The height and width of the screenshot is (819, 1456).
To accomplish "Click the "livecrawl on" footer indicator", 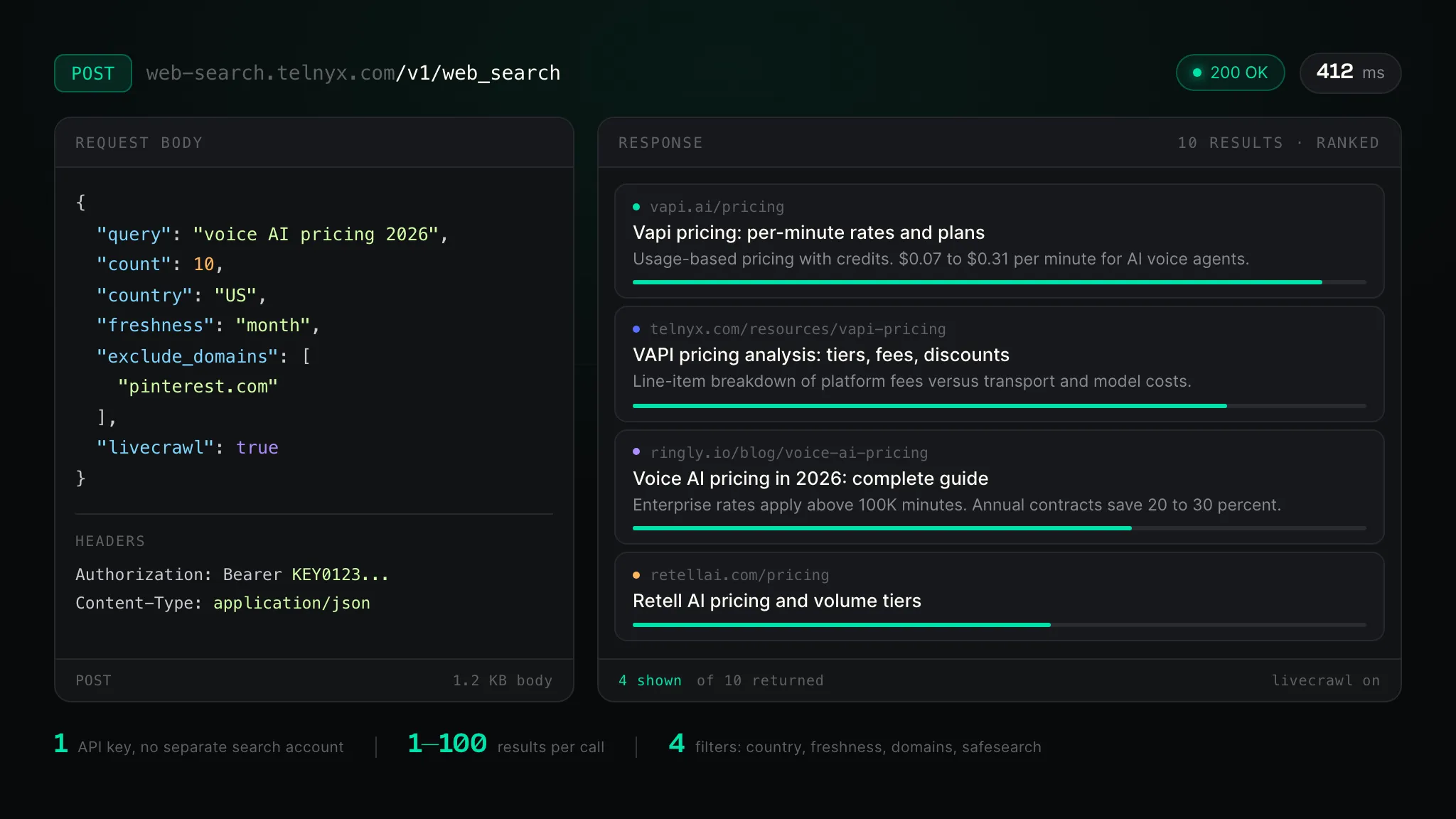I will coord(1325,680).
